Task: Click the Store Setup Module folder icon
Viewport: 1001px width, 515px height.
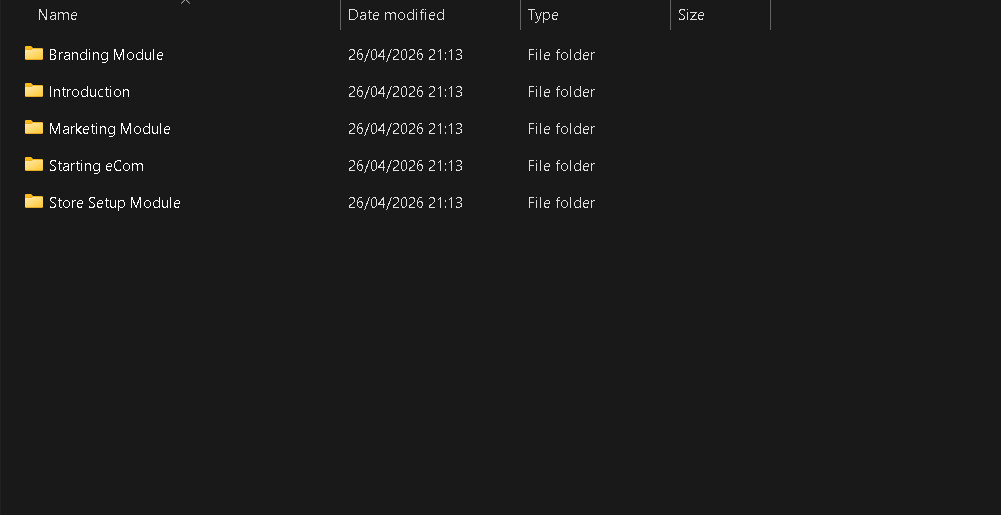Action: [x=34, y=202]
